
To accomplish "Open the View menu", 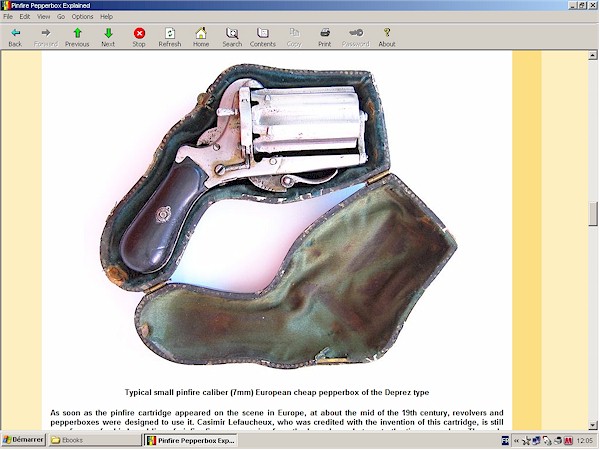I will click(44, 16).
